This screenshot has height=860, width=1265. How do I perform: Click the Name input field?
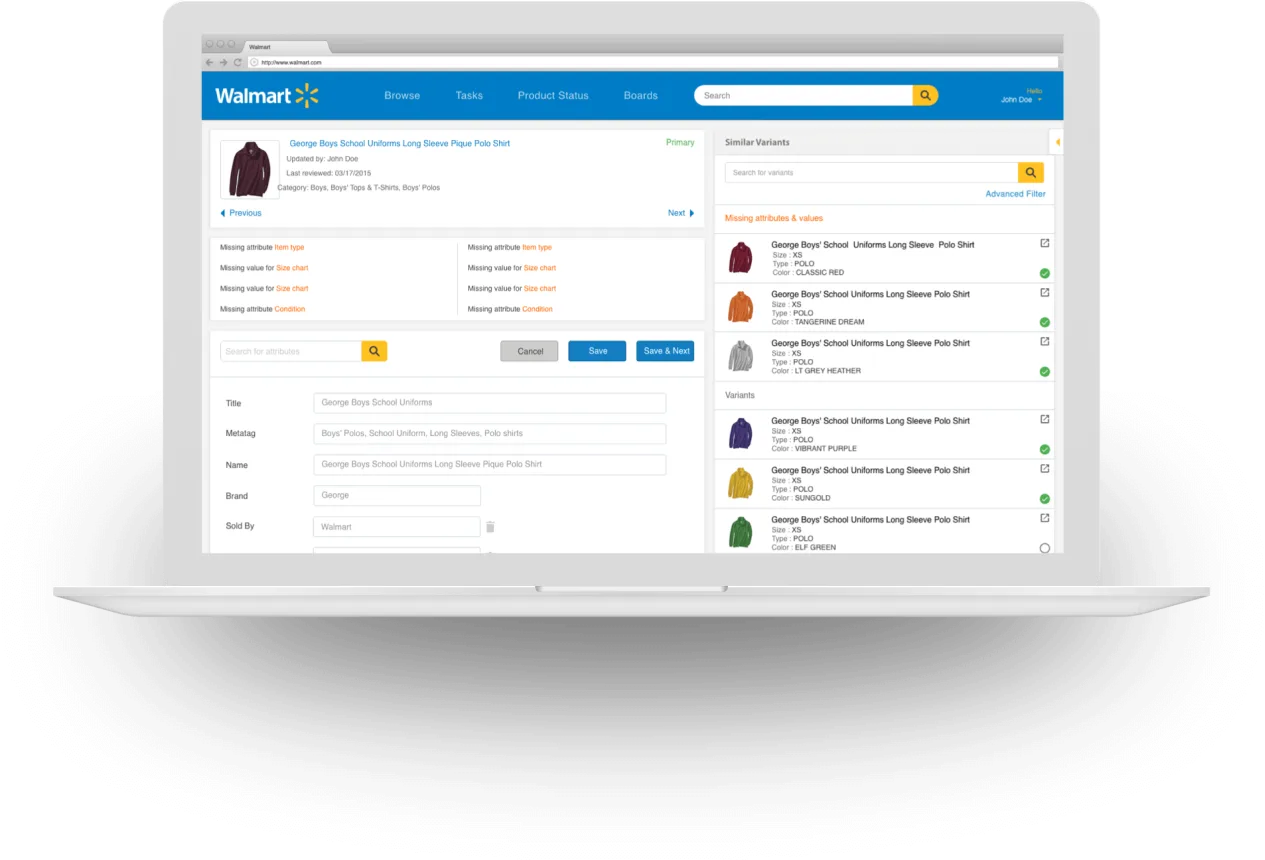click(489, 465)
